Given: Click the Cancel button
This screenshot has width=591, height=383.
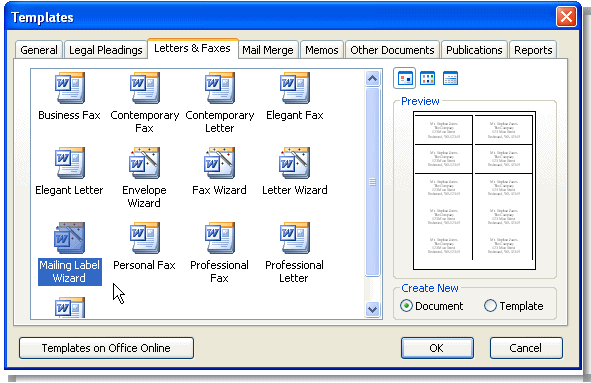Looking at the screenshot, I should point(526,348).
